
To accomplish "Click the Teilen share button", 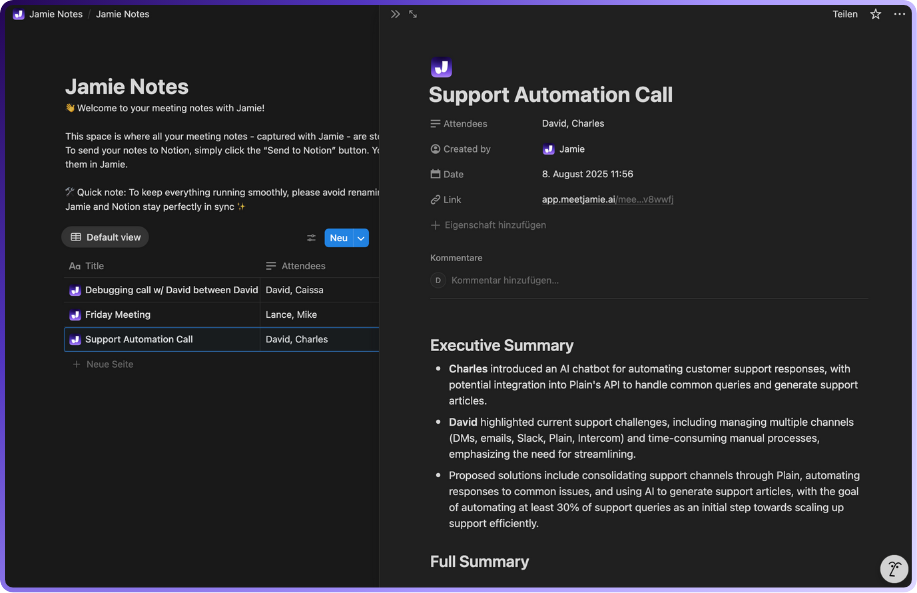I will pos(845,14).
